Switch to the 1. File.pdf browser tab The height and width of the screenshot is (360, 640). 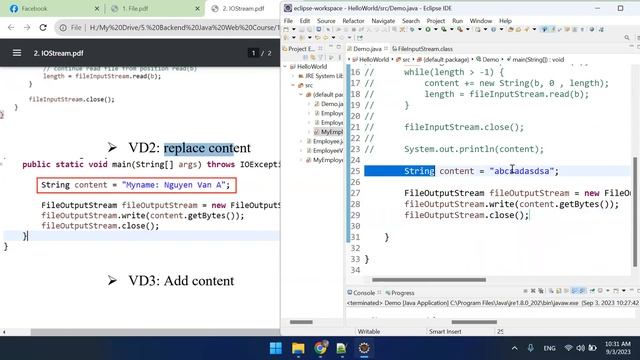(154, 8)
